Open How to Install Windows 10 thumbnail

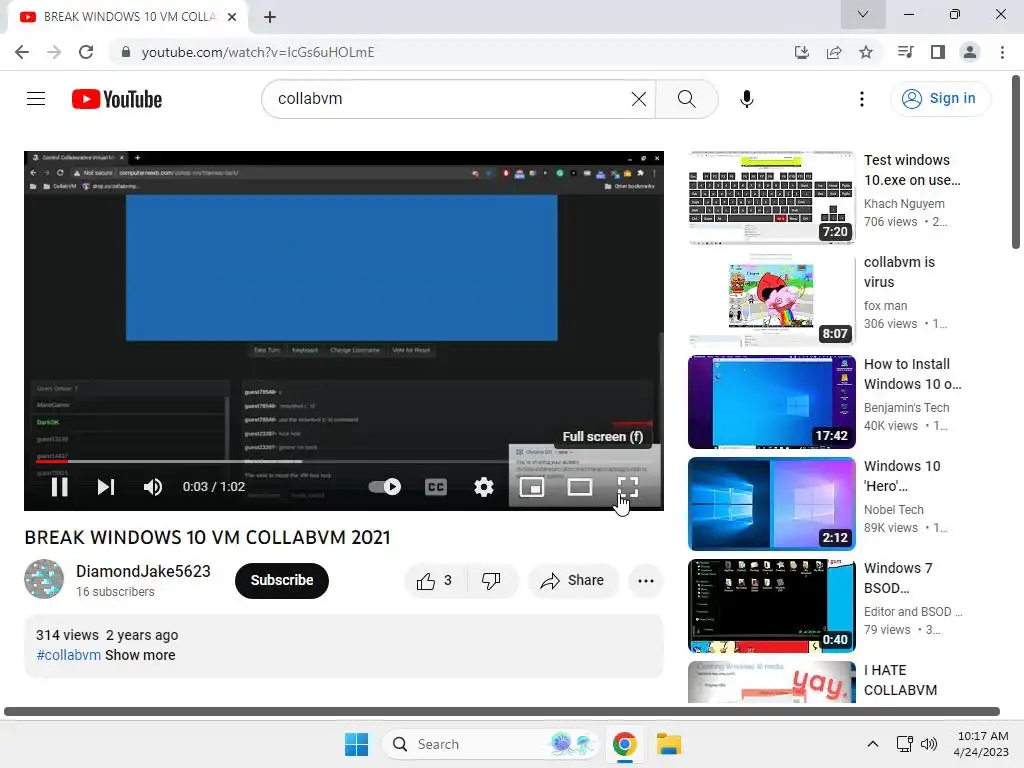coord(772,402)
